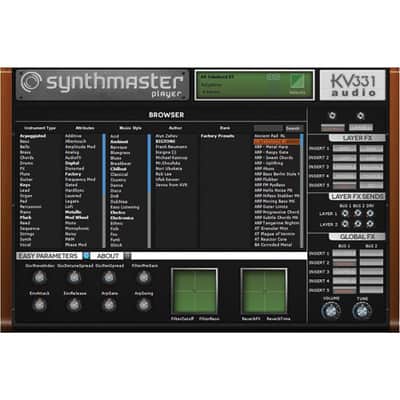Image resolution: width=400 pixels, height=400 pixels.
Task: Click the KV331 audio logo
Action: [353, 85]
